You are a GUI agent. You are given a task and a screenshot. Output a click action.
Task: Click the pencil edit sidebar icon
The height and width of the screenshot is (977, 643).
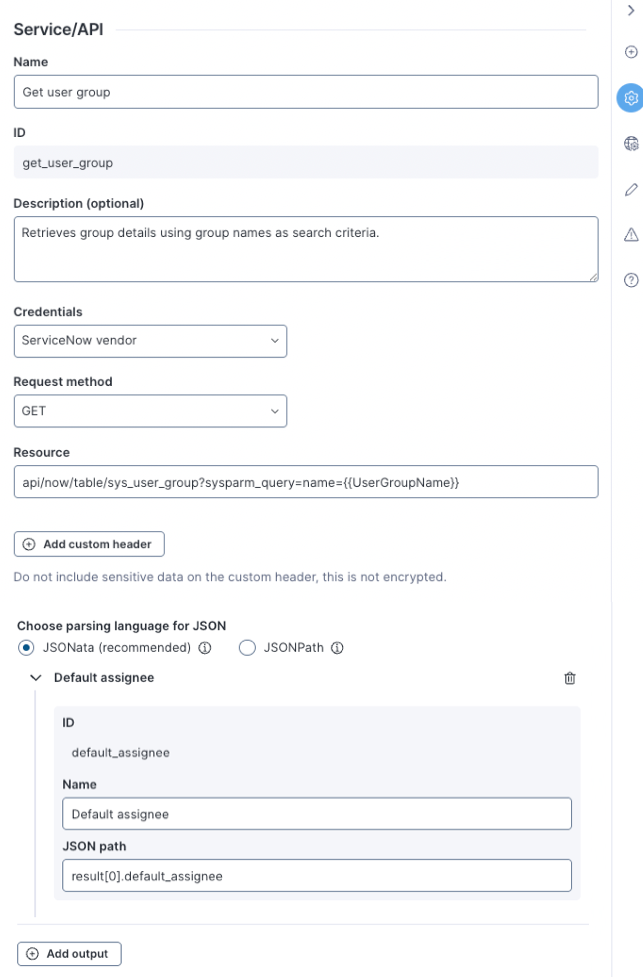pyautogui.click(x=631, y=189)
